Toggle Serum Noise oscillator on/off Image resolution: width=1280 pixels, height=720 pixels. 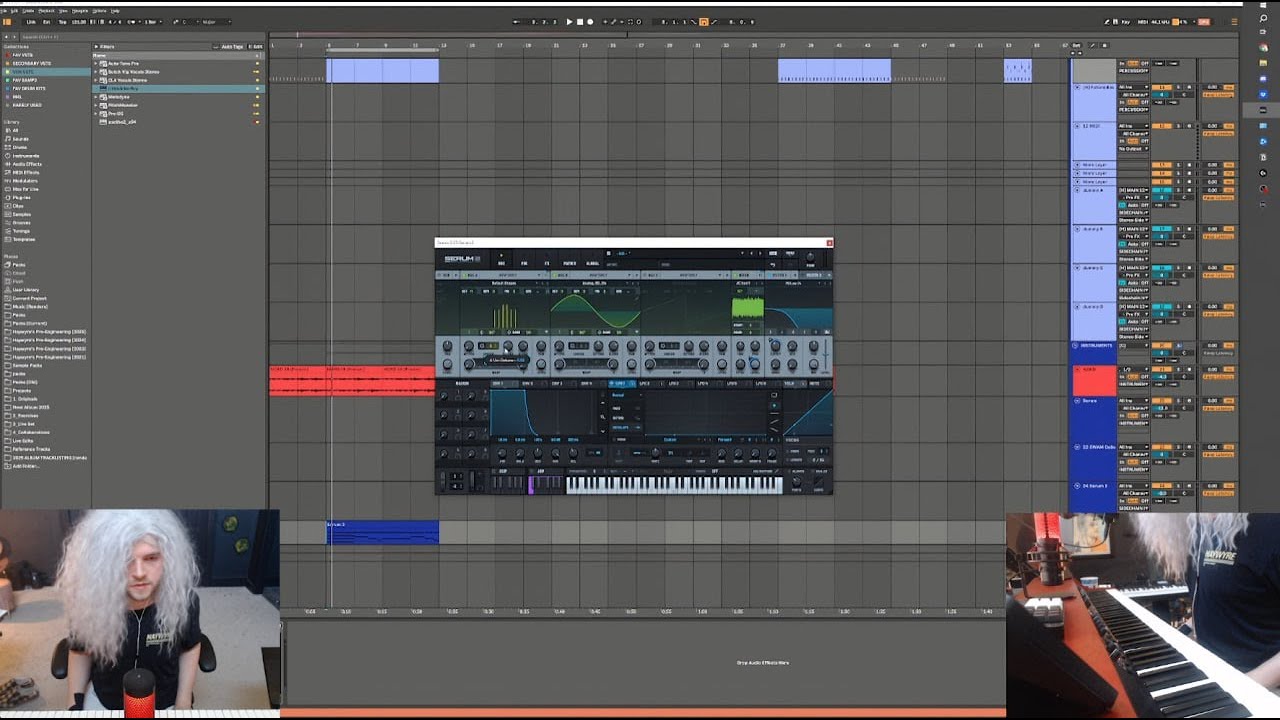click(x=735, y=274)
